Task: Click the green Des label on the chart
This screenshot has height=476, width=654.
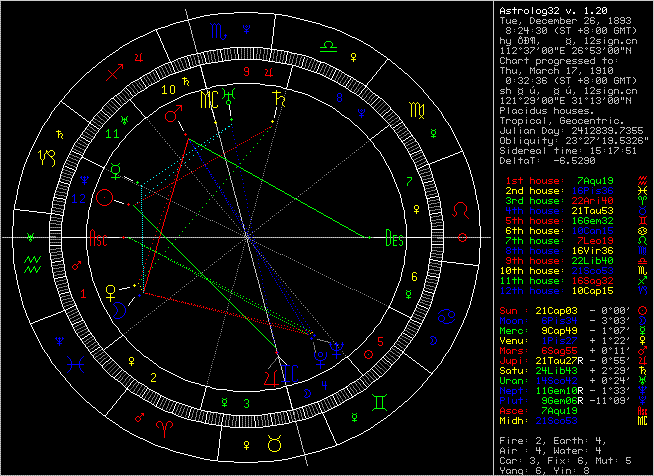Action: point(395,238)
